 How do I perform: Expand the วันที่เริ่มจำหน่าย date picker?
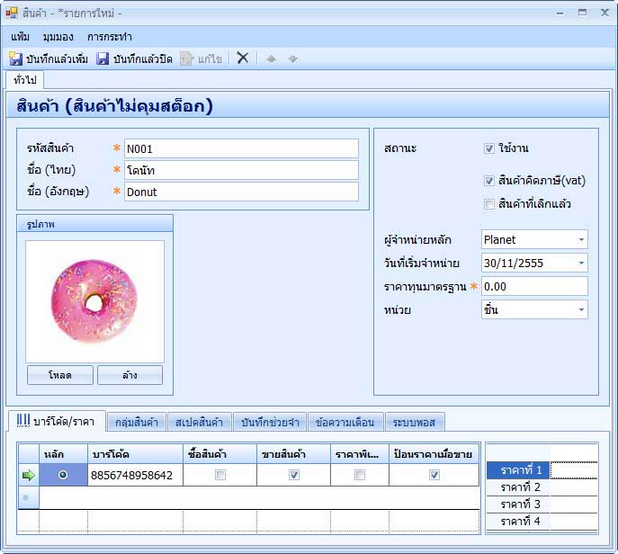(x=581, y=263)
